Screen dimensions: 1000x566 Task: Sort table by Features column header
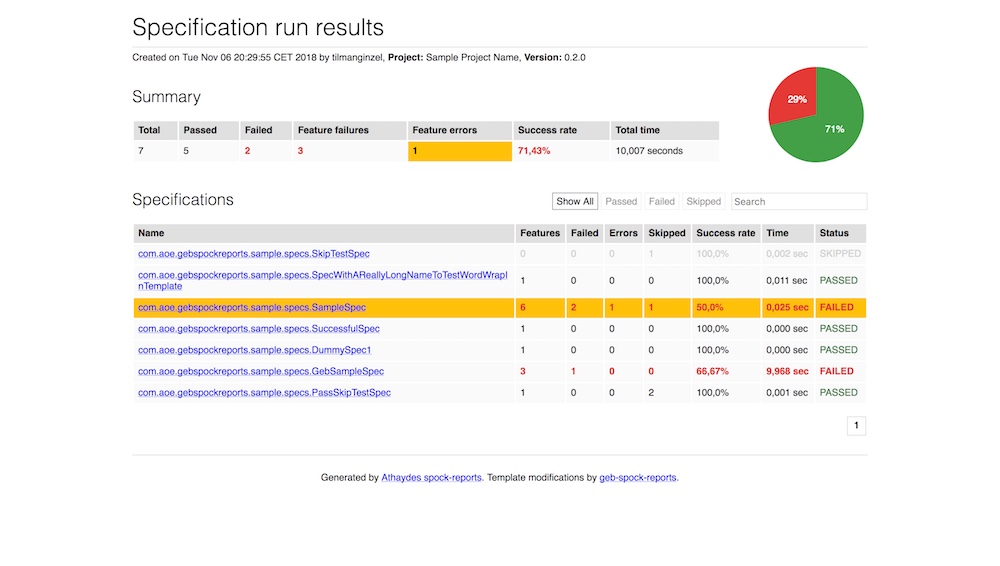tap(540, 233)
